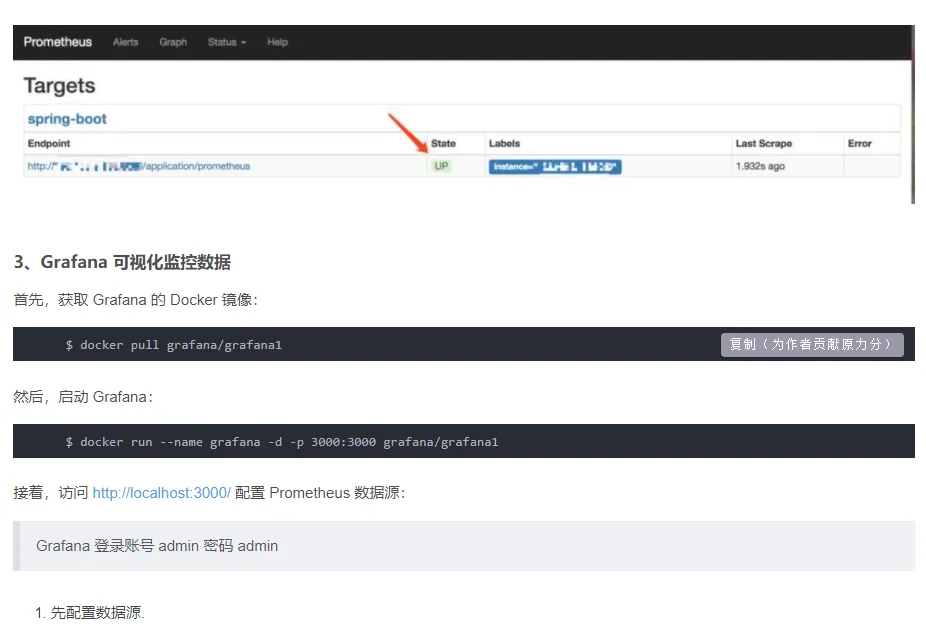Click the blue instance label badge

pos(555,166)
